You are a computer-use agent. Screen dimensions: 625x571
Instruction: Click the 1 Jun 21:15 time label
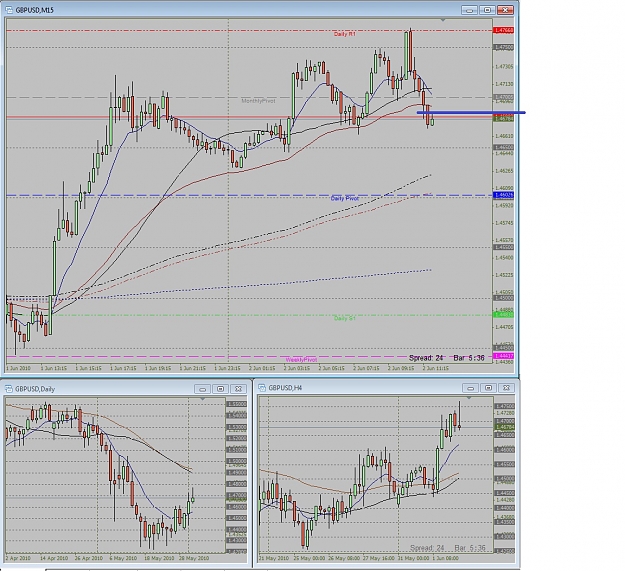click(193, 368)
